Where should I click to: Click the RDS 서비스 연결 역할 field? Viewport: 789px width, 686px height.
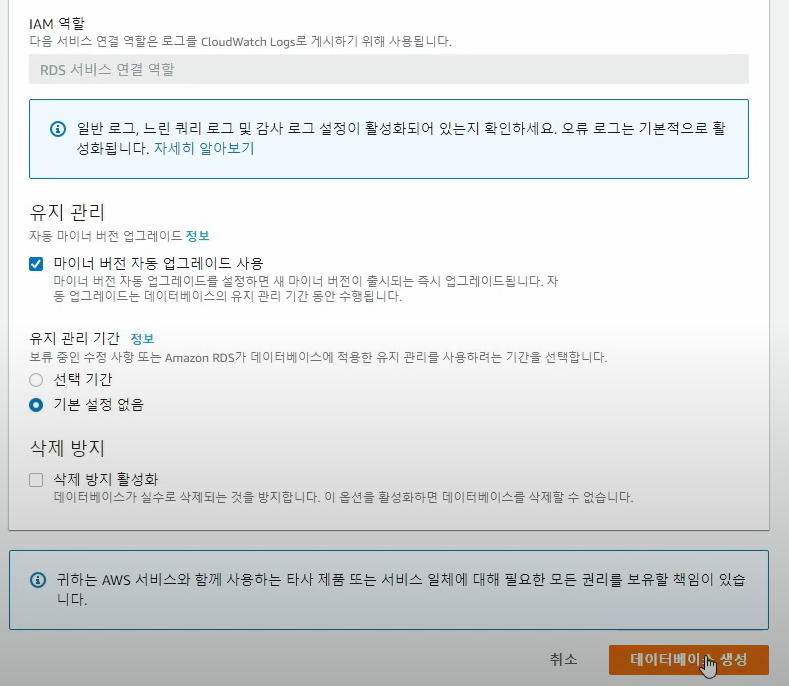[x=388, y=69]
